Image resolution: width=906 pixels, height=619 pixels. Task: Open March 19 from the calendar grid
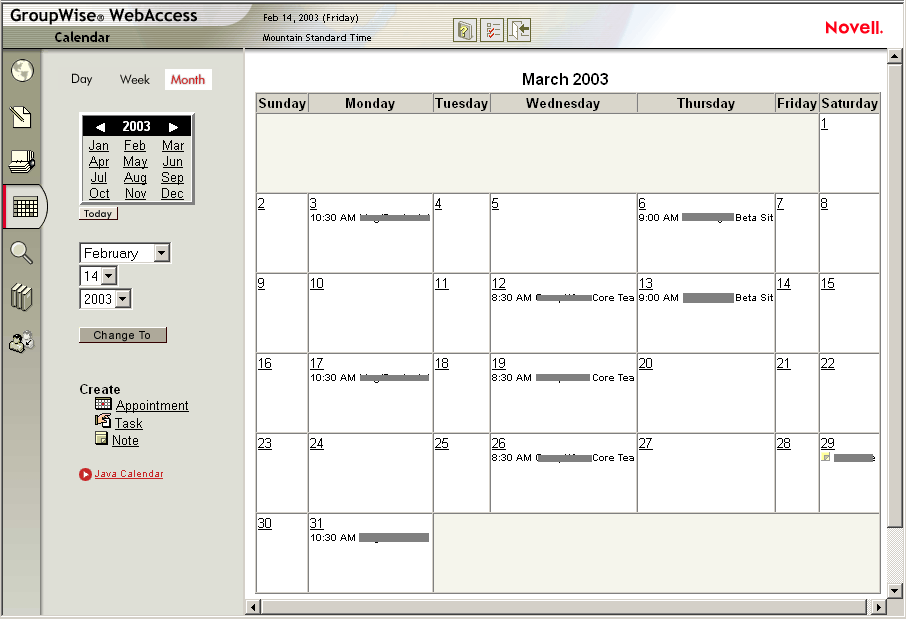(x=497, y=363)
